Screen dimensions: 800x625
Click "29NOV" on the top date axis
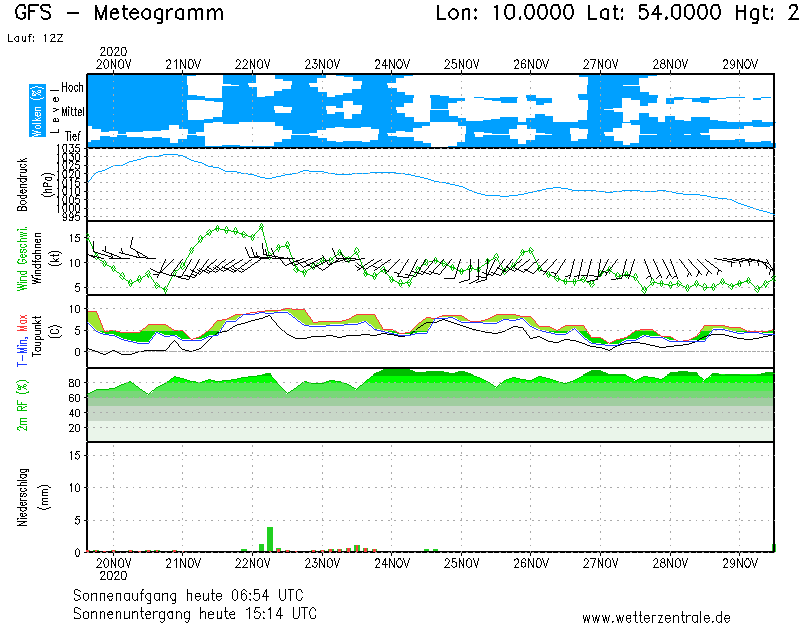click(x=740, y=65)
